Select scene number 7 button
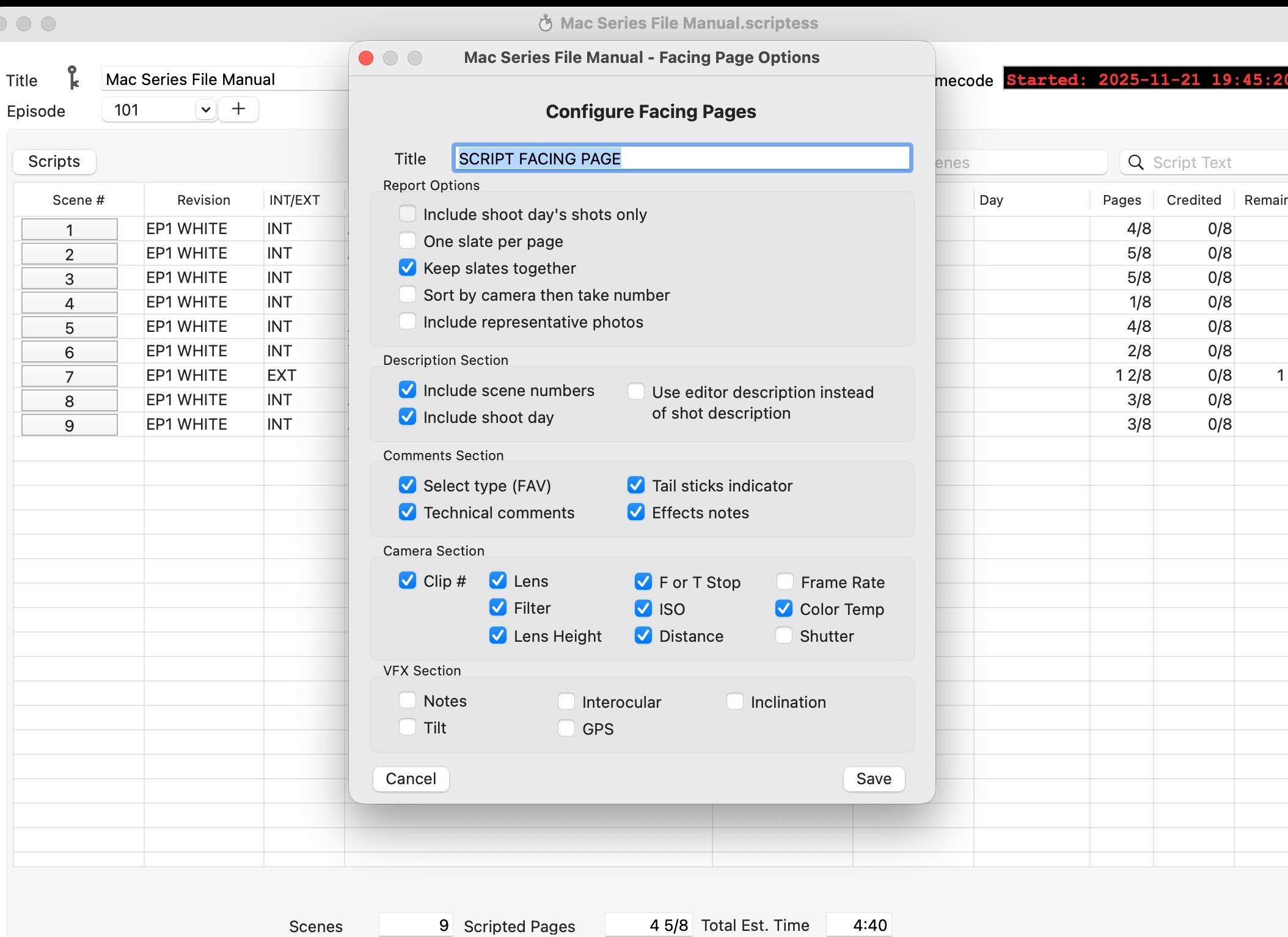The image size is (1288, 937). coord(70,376)
